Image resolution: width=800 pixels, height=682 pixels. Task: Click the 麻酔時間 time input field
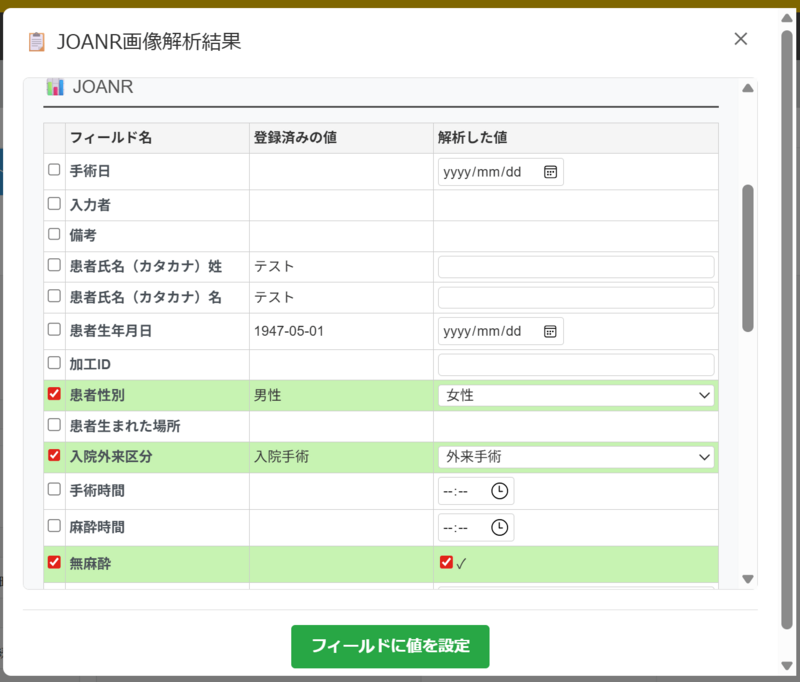tap(476, 527)
